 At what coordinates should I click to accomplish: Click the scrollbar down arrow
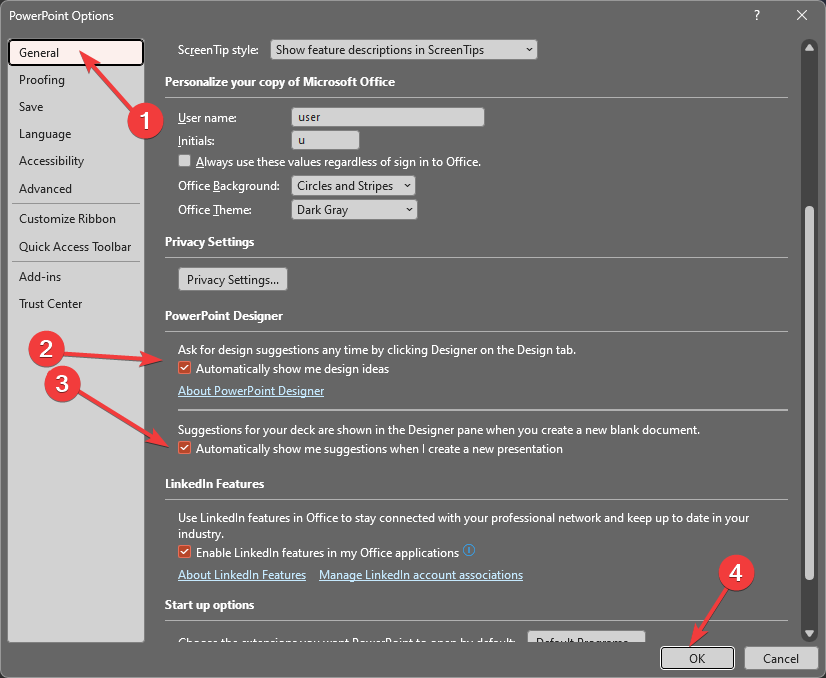(809, 633)
